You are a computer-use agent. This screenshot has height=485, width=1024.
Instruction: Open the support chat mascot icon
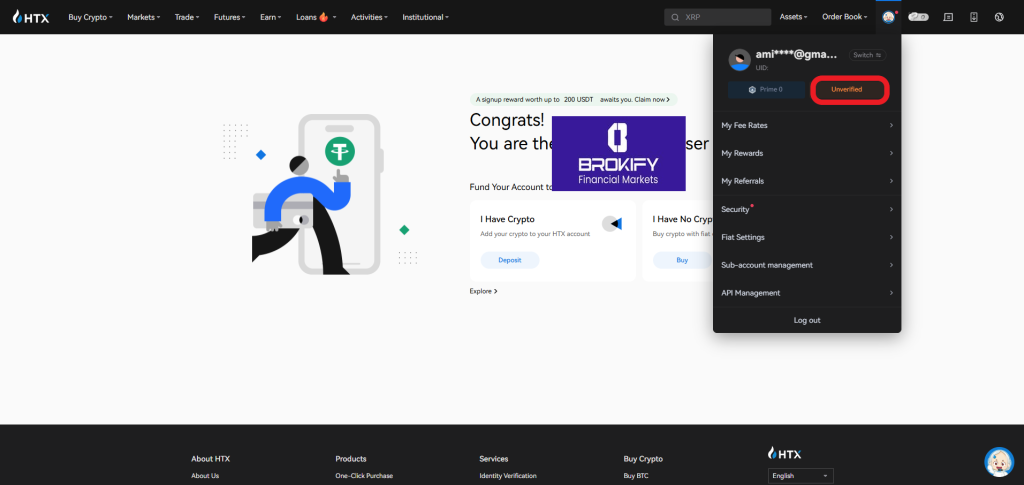click(x=999, y=461)
